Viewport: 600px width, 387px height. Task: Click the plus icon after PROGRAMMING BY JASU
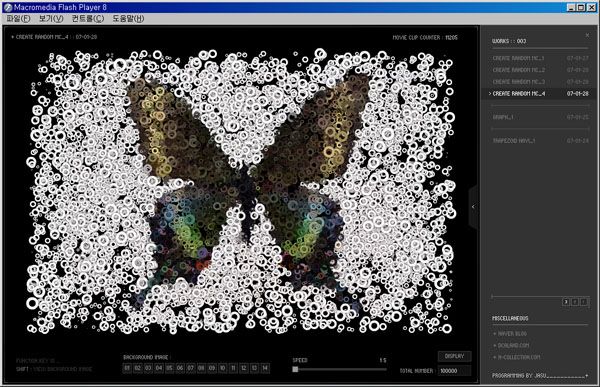coord(587,376)
